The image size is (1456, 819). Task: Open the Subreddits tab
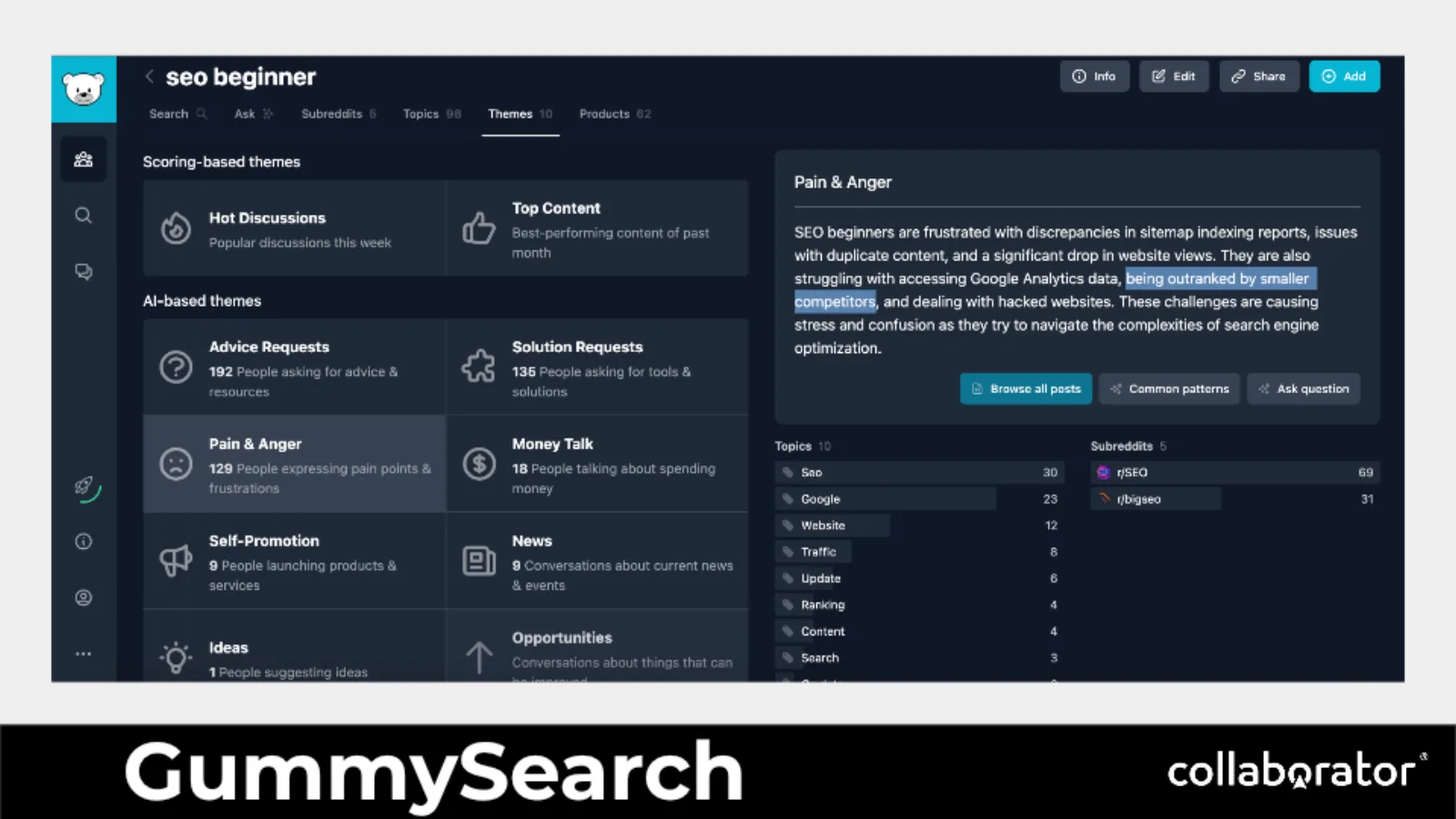coord(339,114)
